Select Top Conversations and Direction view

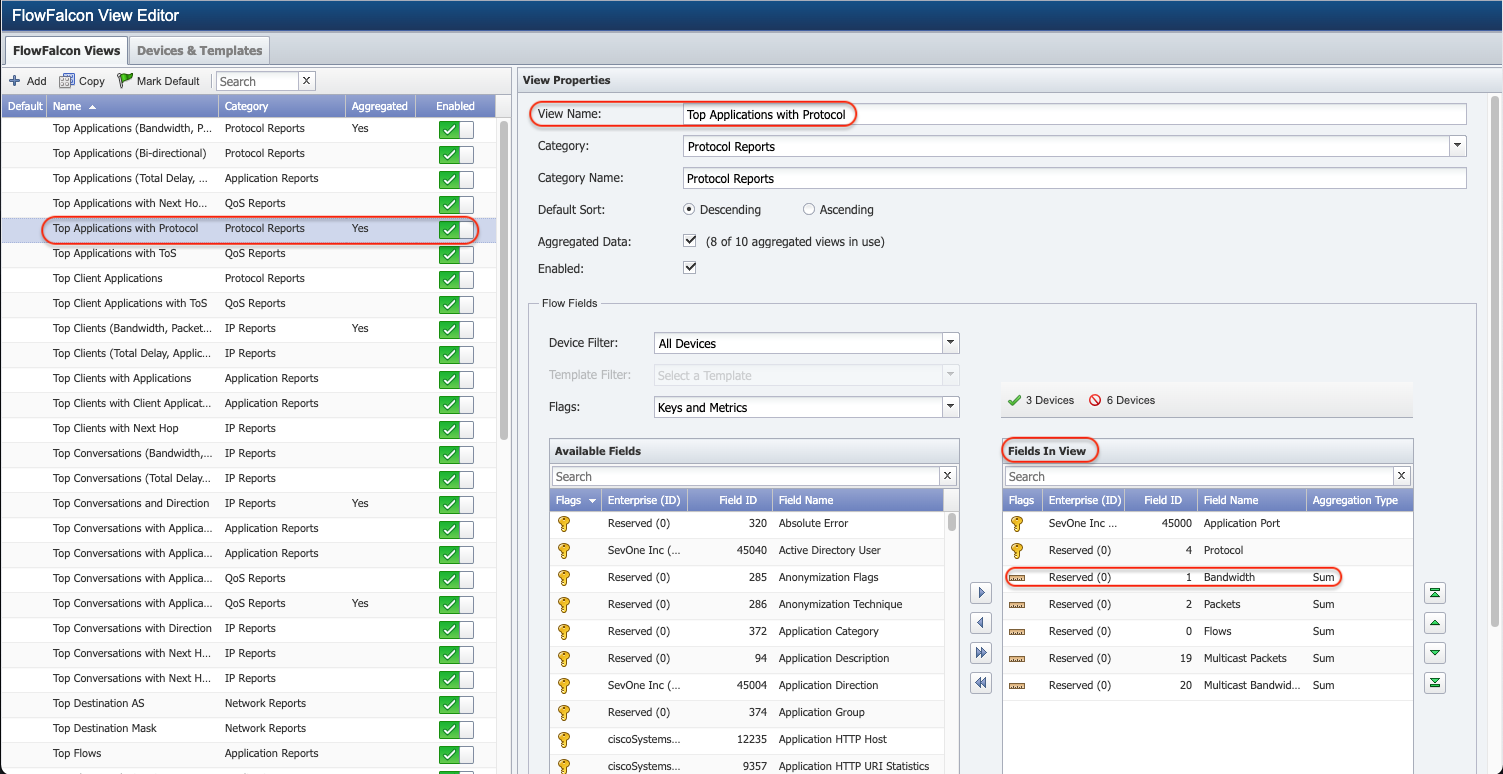click(248, 504)
